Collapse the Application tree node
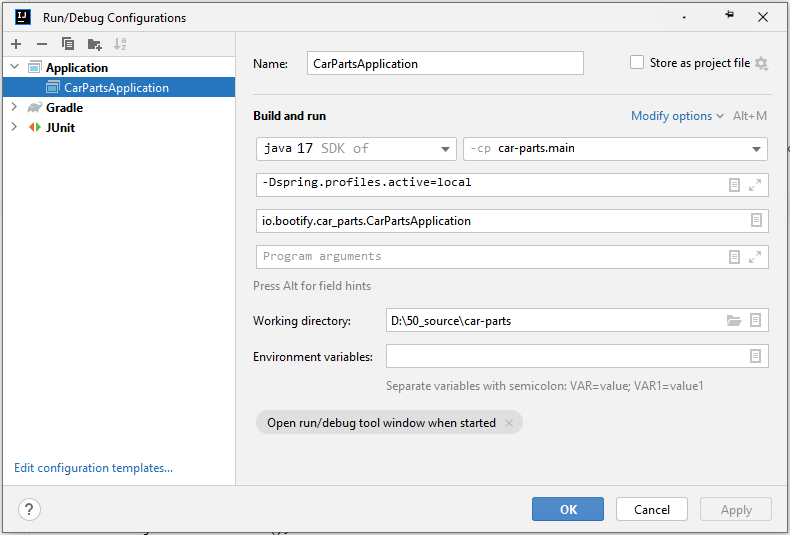Image resolution: width=790 pixels, height=535 pixels. click(15, 66)
